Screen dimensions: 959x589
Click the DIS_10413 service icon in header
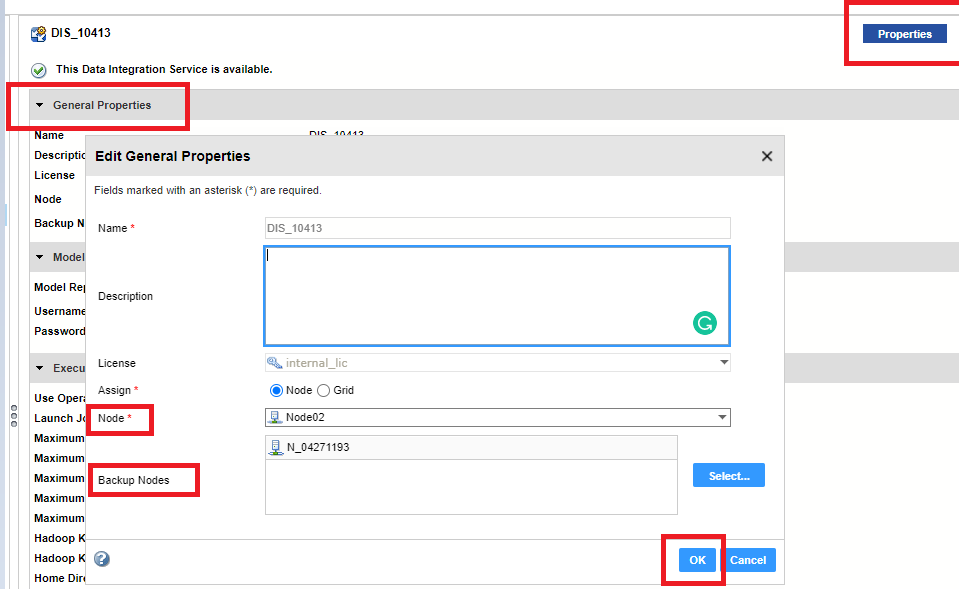[x=39, y=34]
